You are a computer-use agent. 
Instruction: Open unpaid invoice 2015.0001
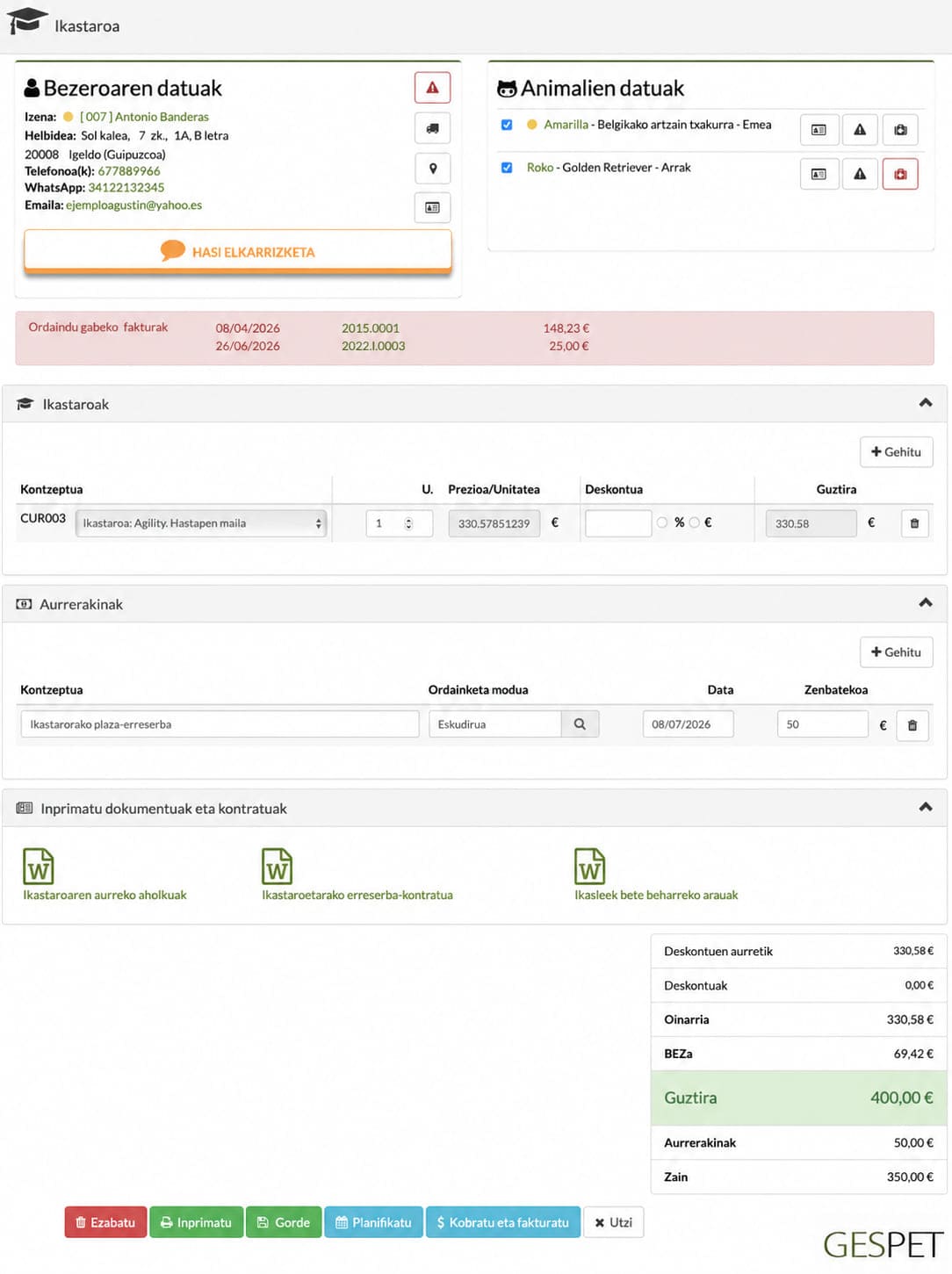click(371, 328)
